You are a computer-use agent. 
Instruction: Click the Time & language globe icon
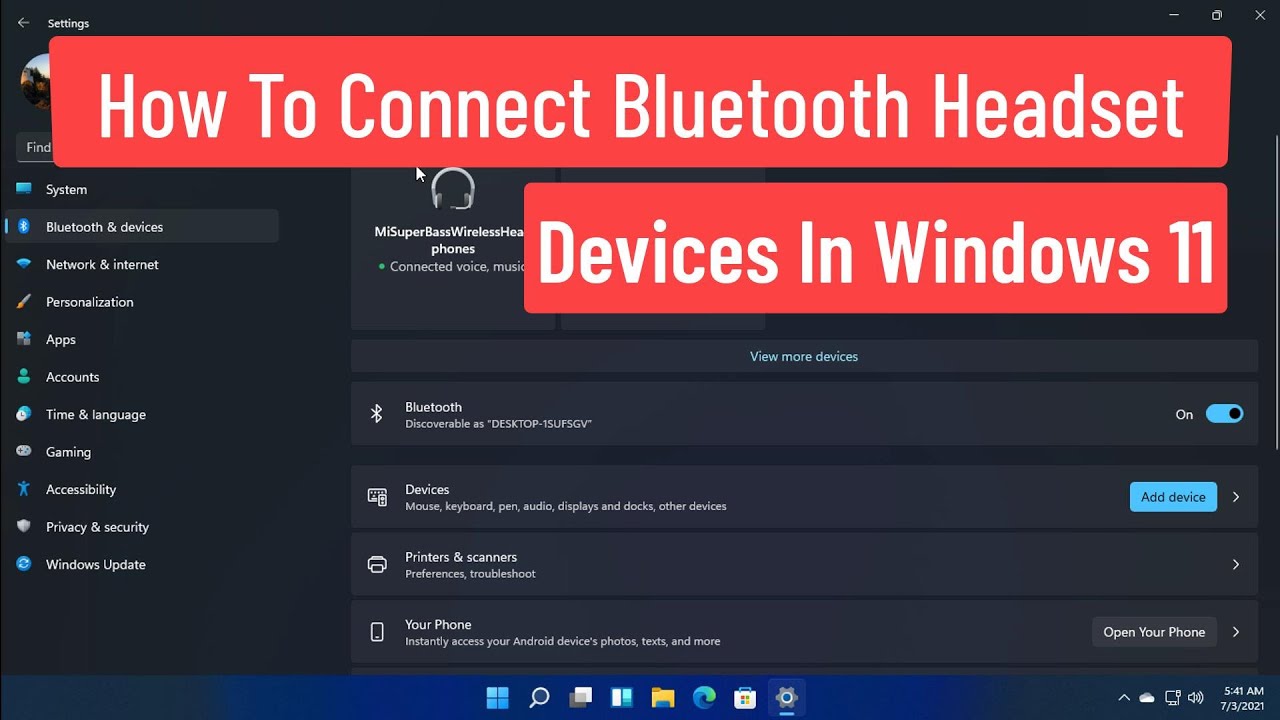tap(24, 414)
